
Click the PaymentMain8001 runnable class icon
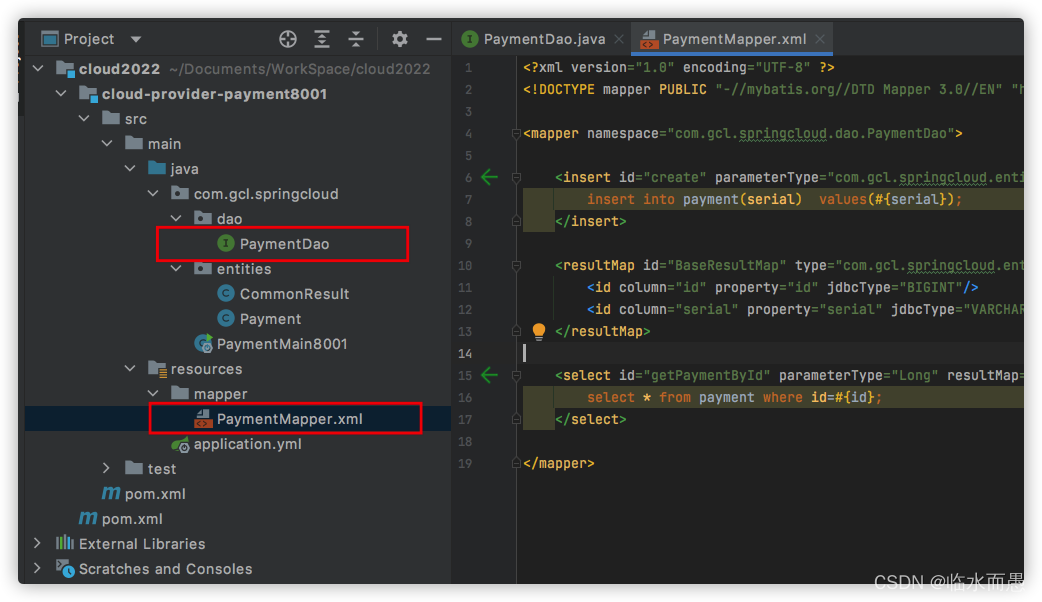click(x=203, y=344)
